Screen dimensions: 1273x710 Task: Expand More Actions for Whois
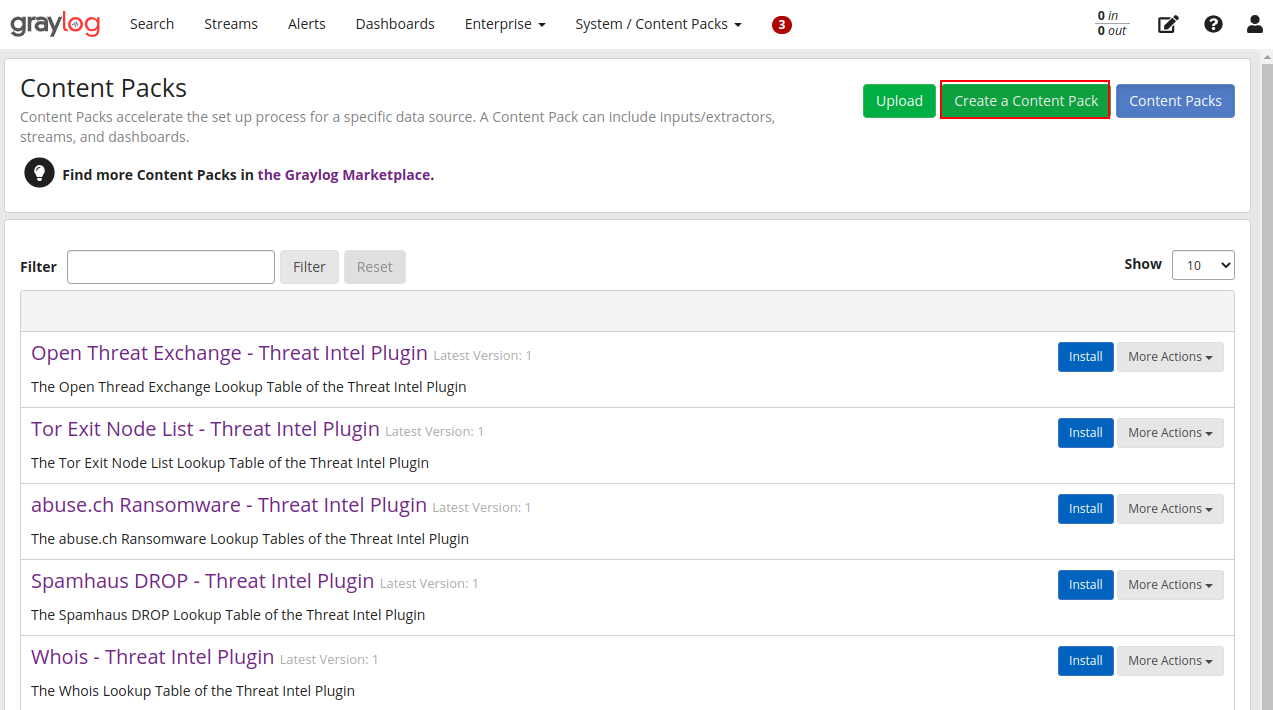point(1170,661)
